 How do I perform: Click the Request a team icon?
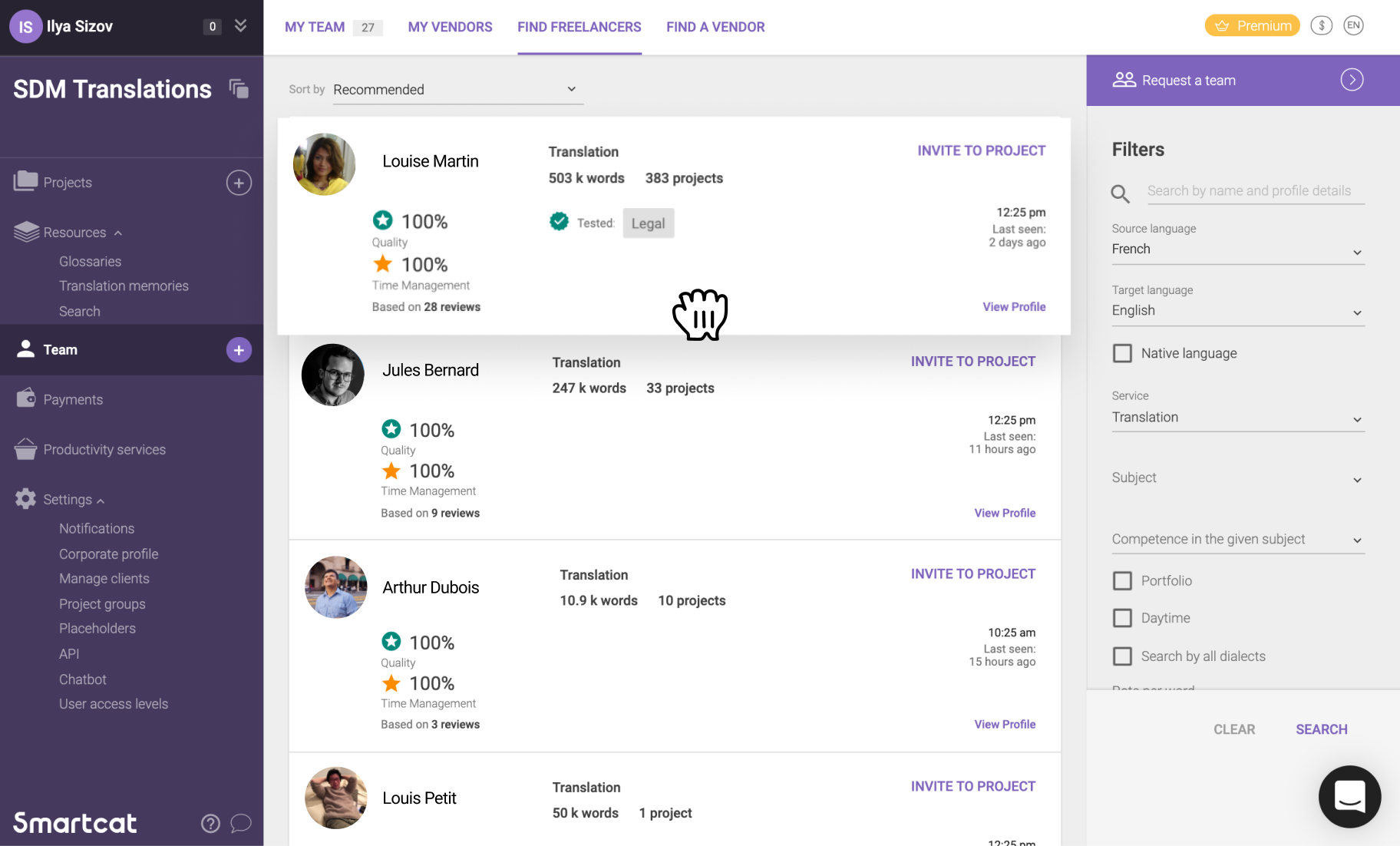click(1125, 80)
